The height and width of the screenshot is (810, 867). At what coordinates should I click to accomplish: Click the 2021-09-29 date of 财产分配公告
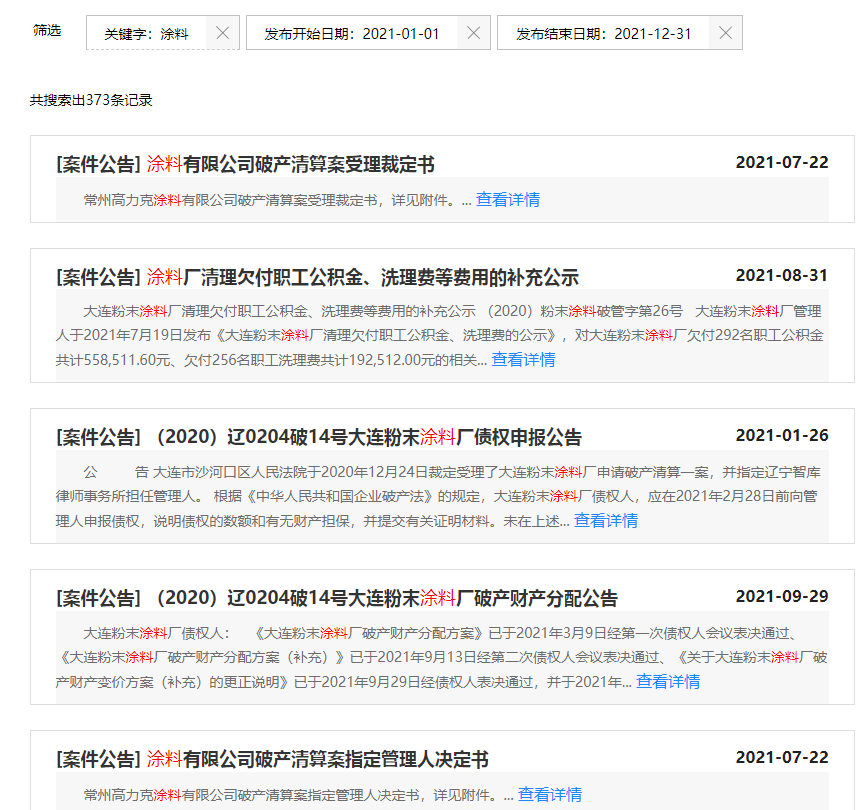[x=781, y=597]
